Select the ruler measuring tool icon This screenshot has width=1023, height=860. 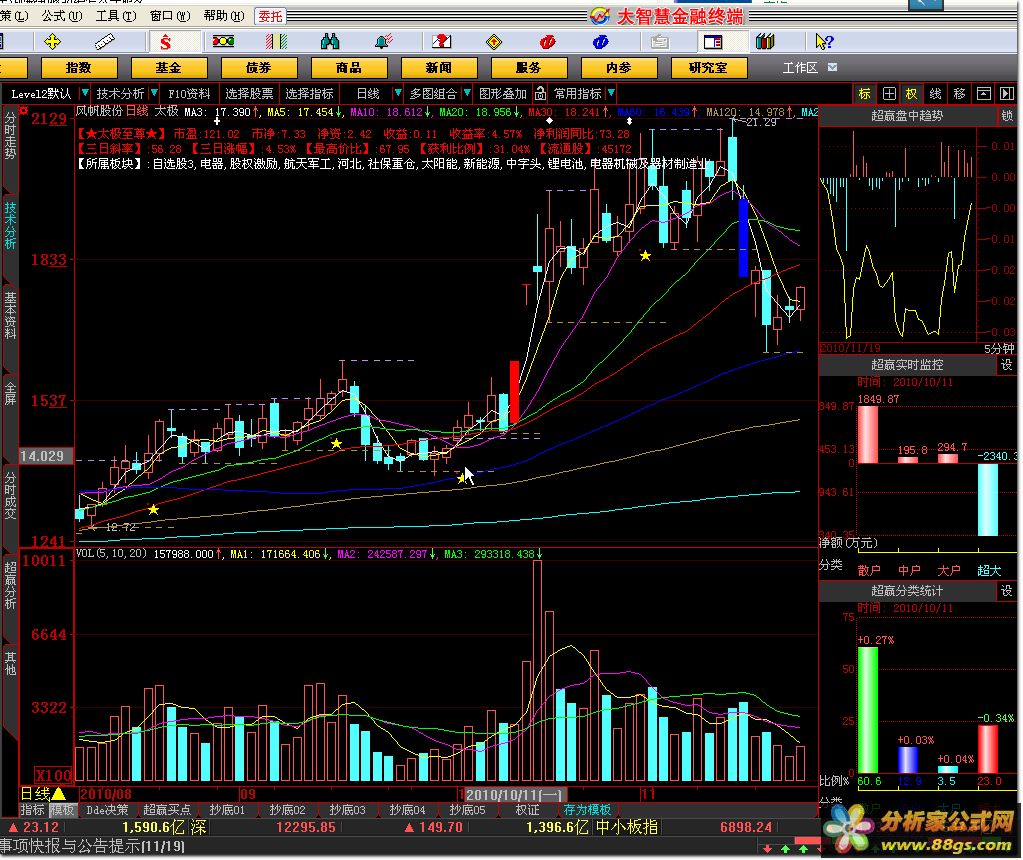tap(104, 42)
